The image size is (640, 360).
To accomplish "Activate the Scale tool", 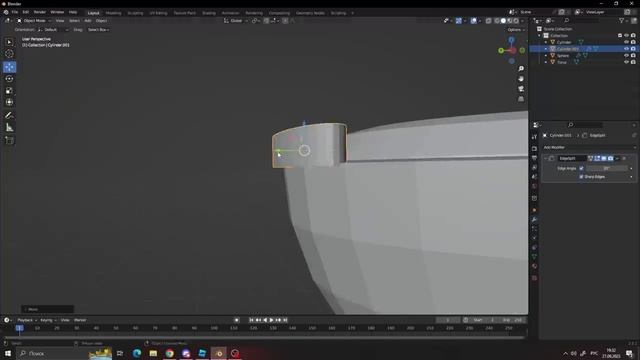I will (9, 91).
